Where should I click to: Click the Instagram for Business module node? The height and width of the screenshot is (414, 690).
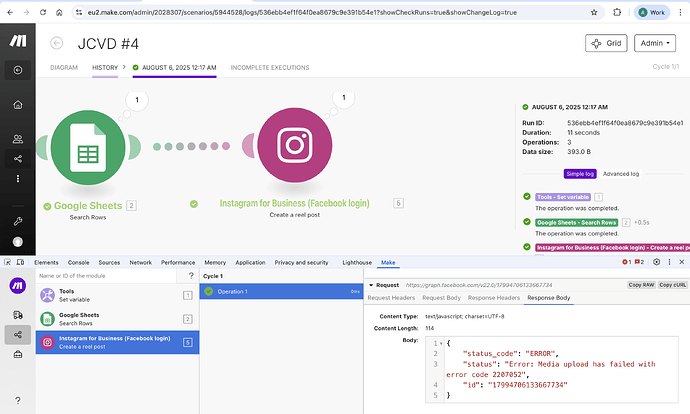pos(295,145)
